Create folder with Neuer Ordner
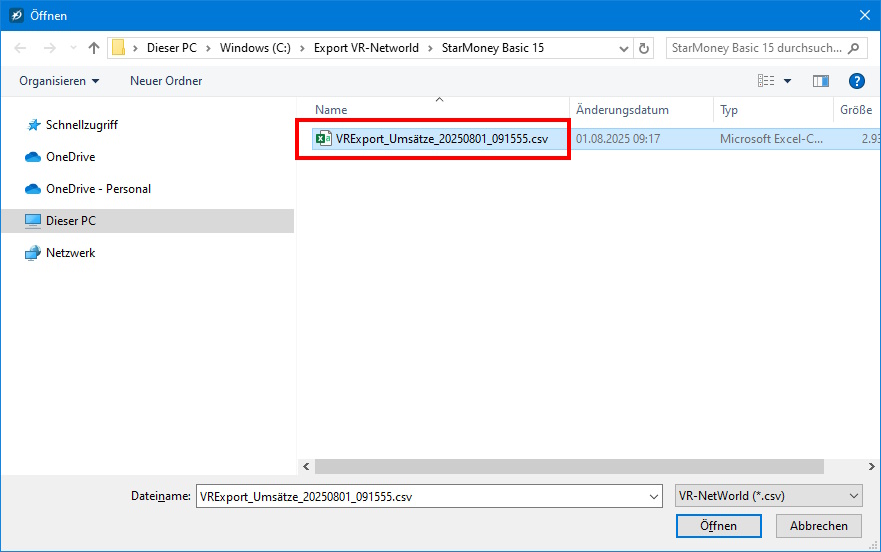 [x=166, y=81]
